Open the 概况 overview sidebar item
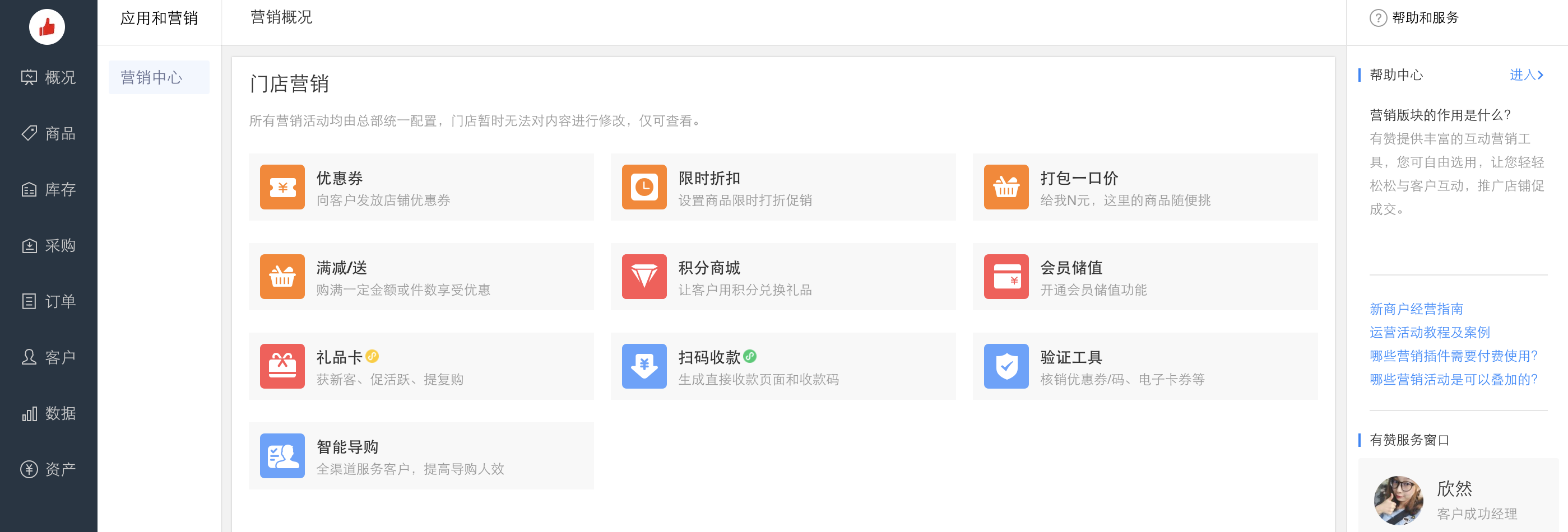The image size is (1568, 532). [49, 77]
